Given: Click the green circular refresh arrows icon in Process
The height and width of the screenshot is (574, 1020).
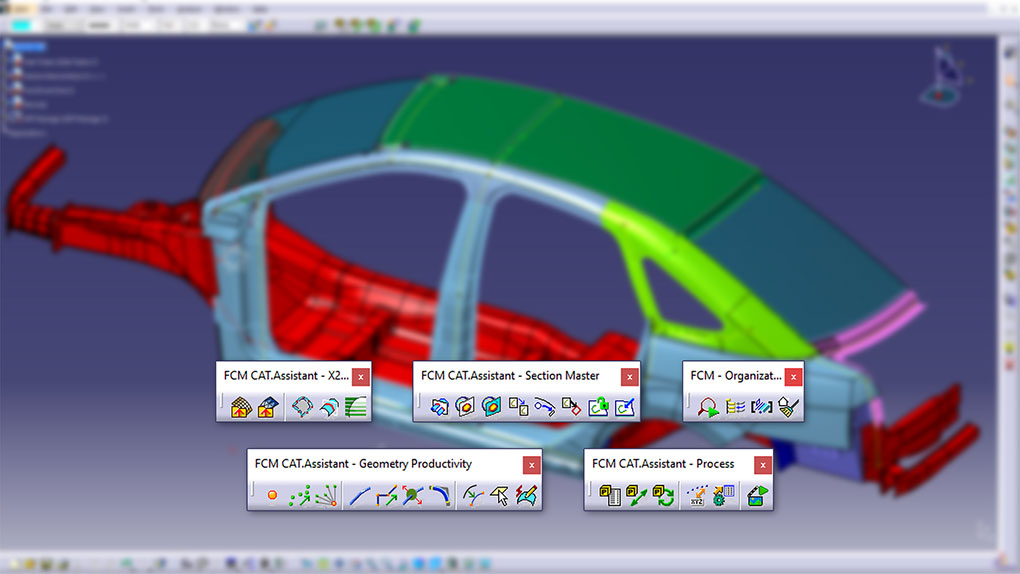Looking at the screenshot, I should (663, 496).
